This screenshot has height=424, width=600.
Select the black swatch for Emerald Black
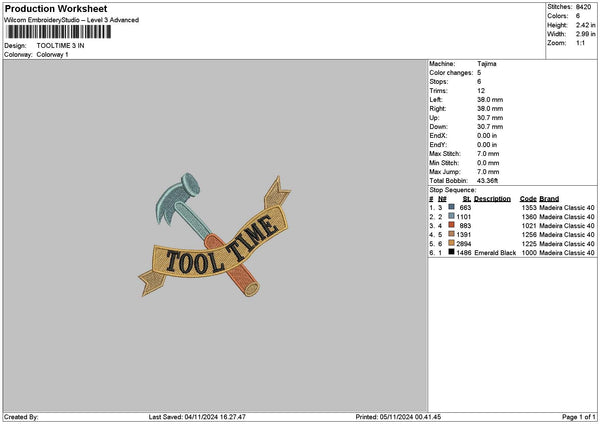click(x=452, y=252)
